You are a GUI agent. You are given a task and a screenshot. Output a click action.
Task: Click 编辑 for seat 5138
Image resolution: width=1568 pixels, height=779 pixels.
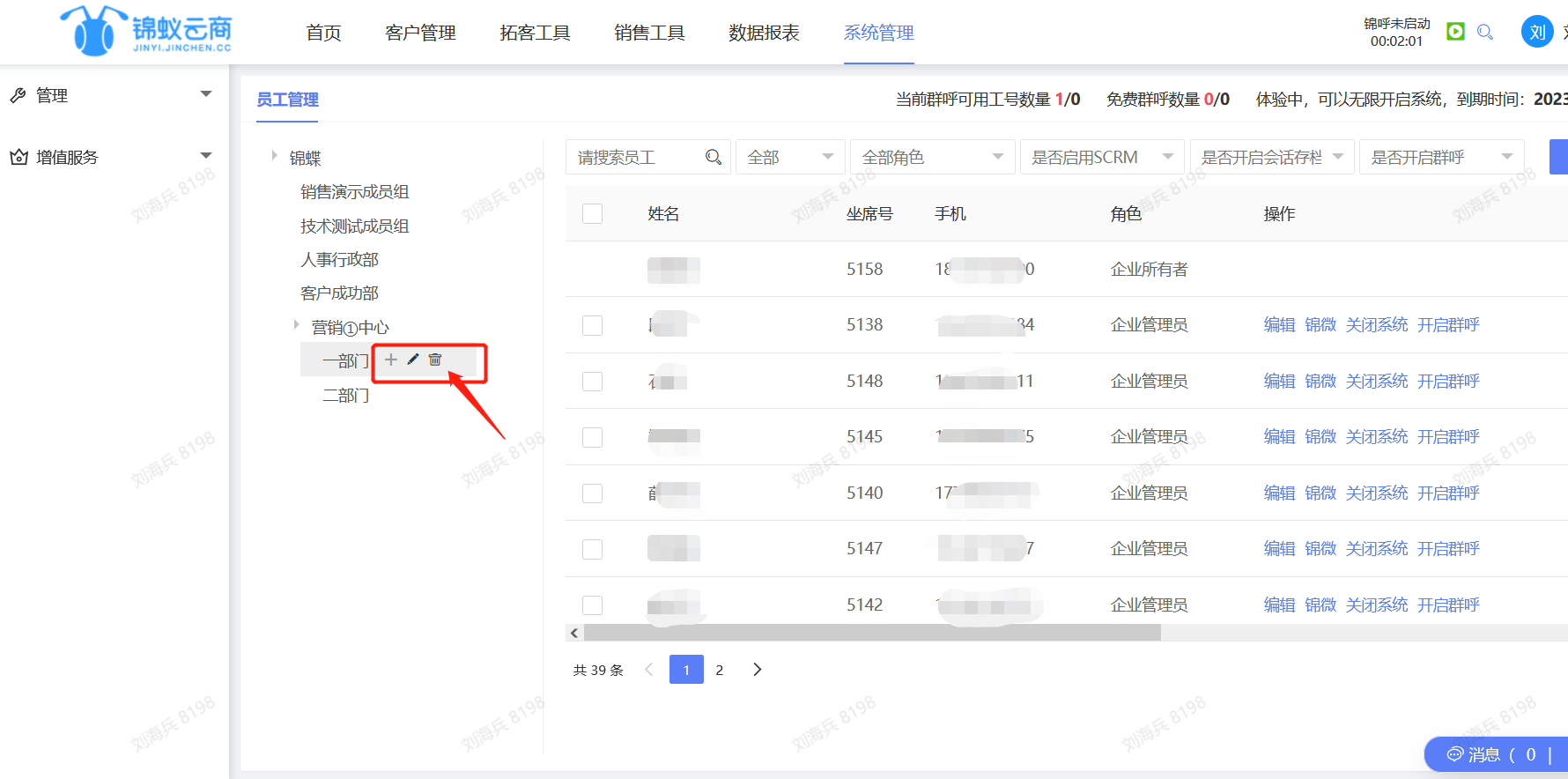[x=1279, y=325]
